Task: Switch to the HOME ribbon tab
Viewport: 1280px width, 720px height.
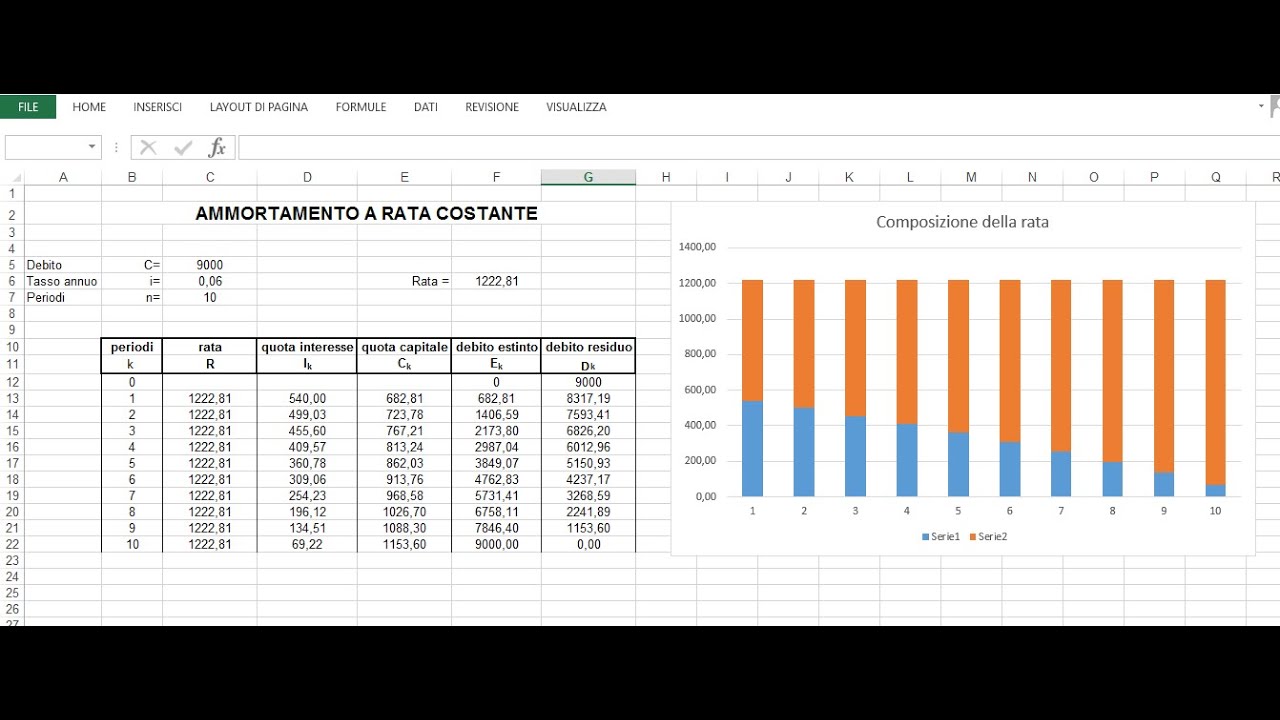Action: [x=89, y=107]
